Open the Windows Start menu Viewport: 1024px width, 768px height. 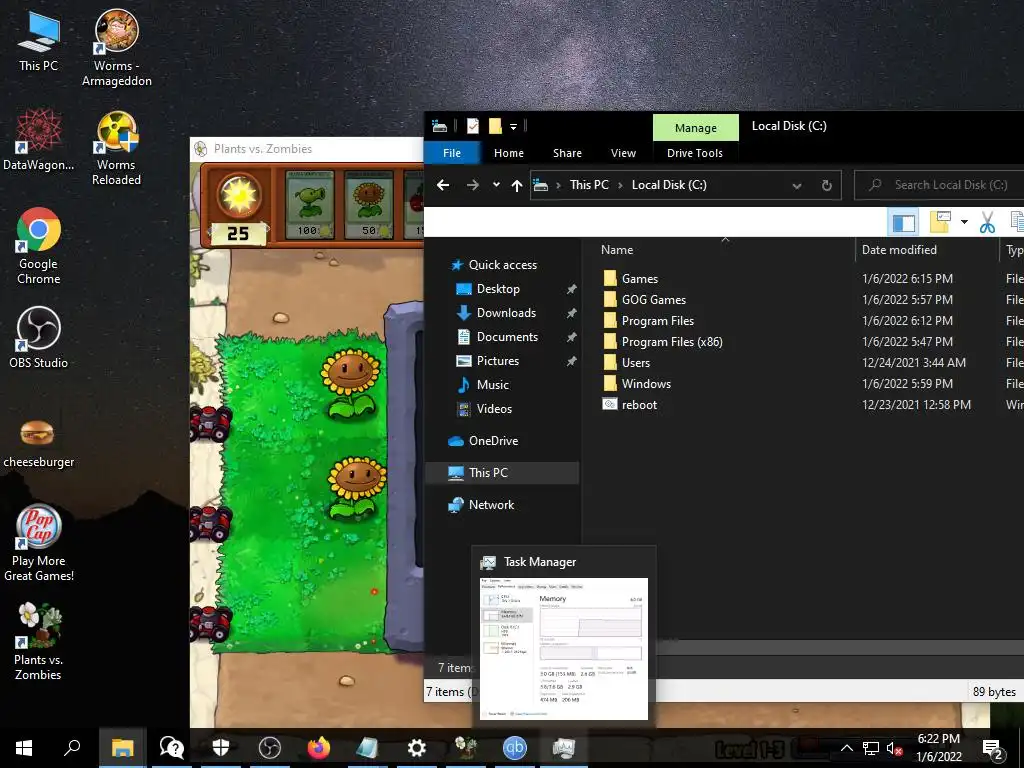24,748
